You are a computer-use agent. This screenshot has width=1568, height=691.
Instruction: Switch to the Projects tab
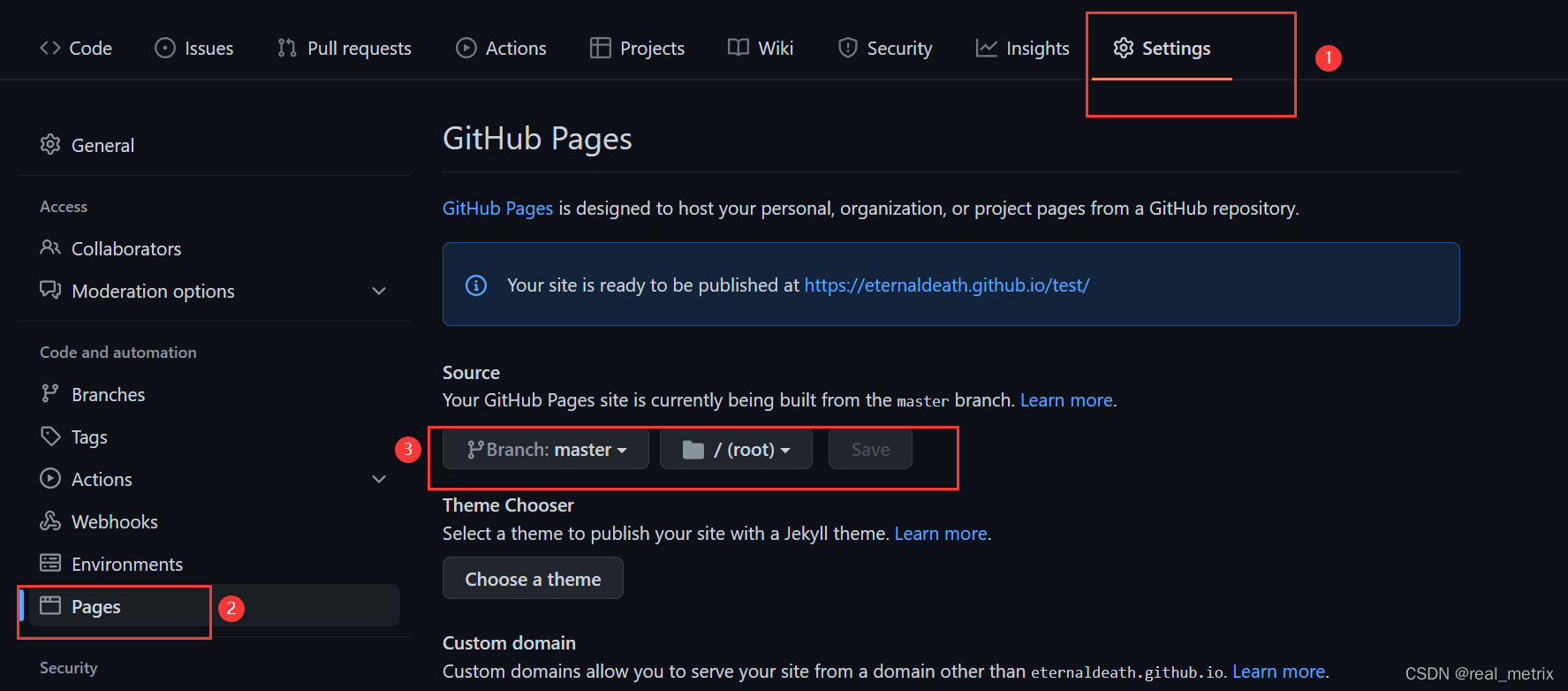pos(638,48)
